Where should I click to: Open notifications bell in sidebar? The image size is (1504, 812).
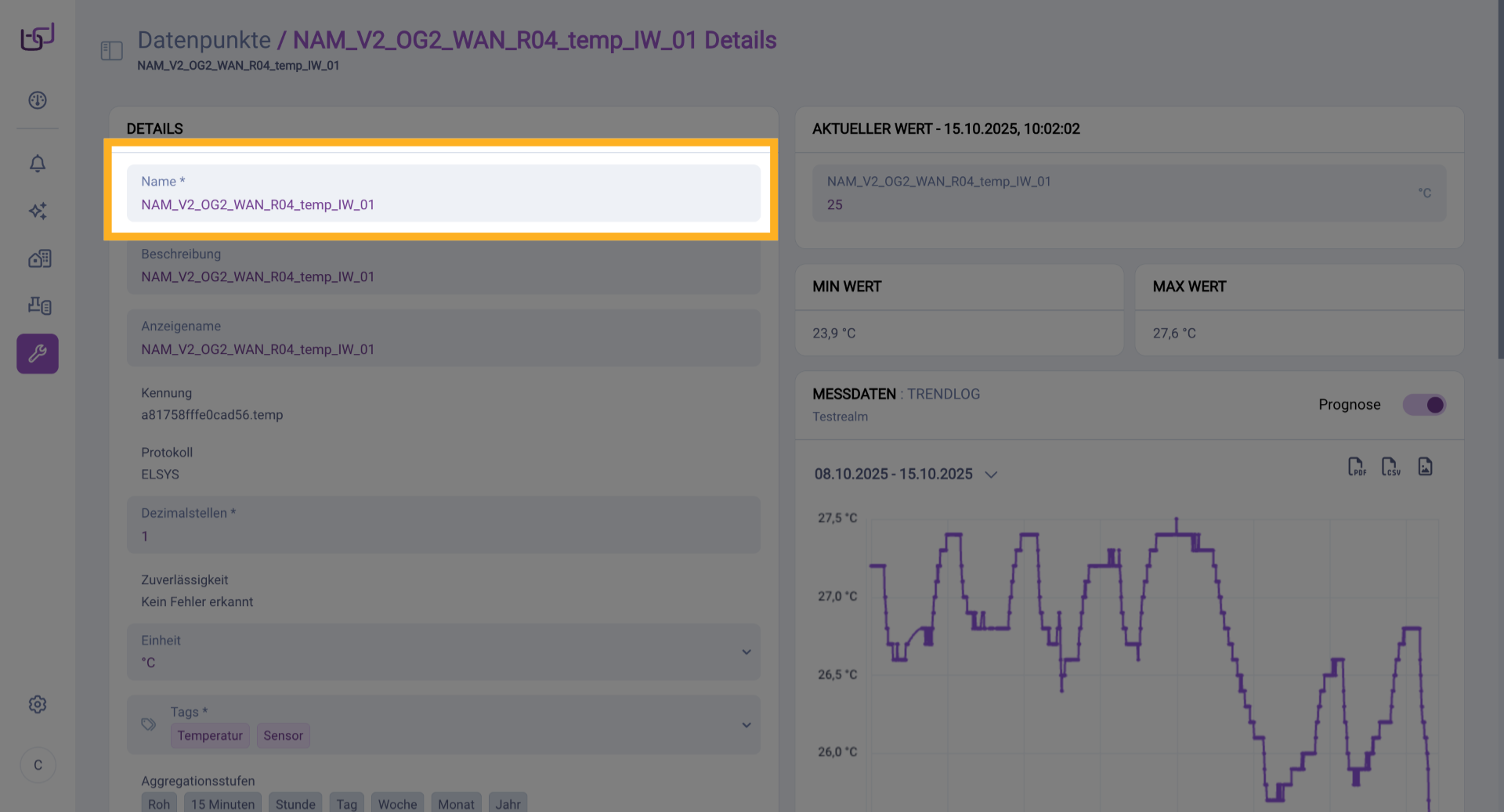click(38, 164)
